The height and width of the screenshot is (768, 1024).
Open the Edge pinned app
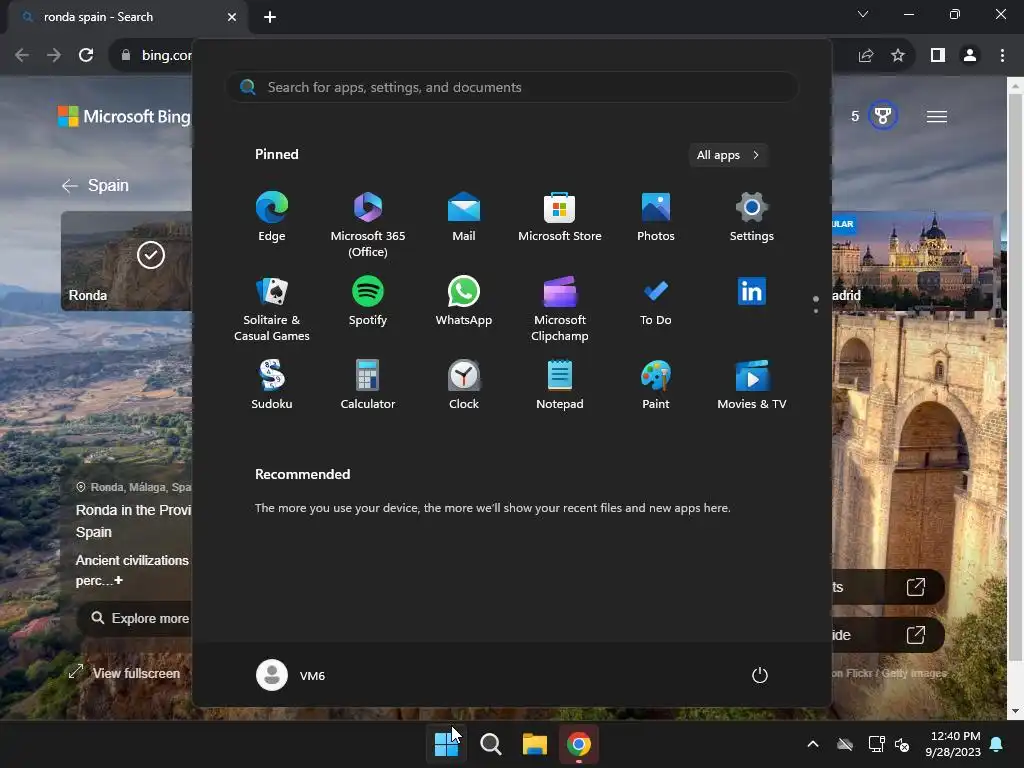[x=272, y=217]
